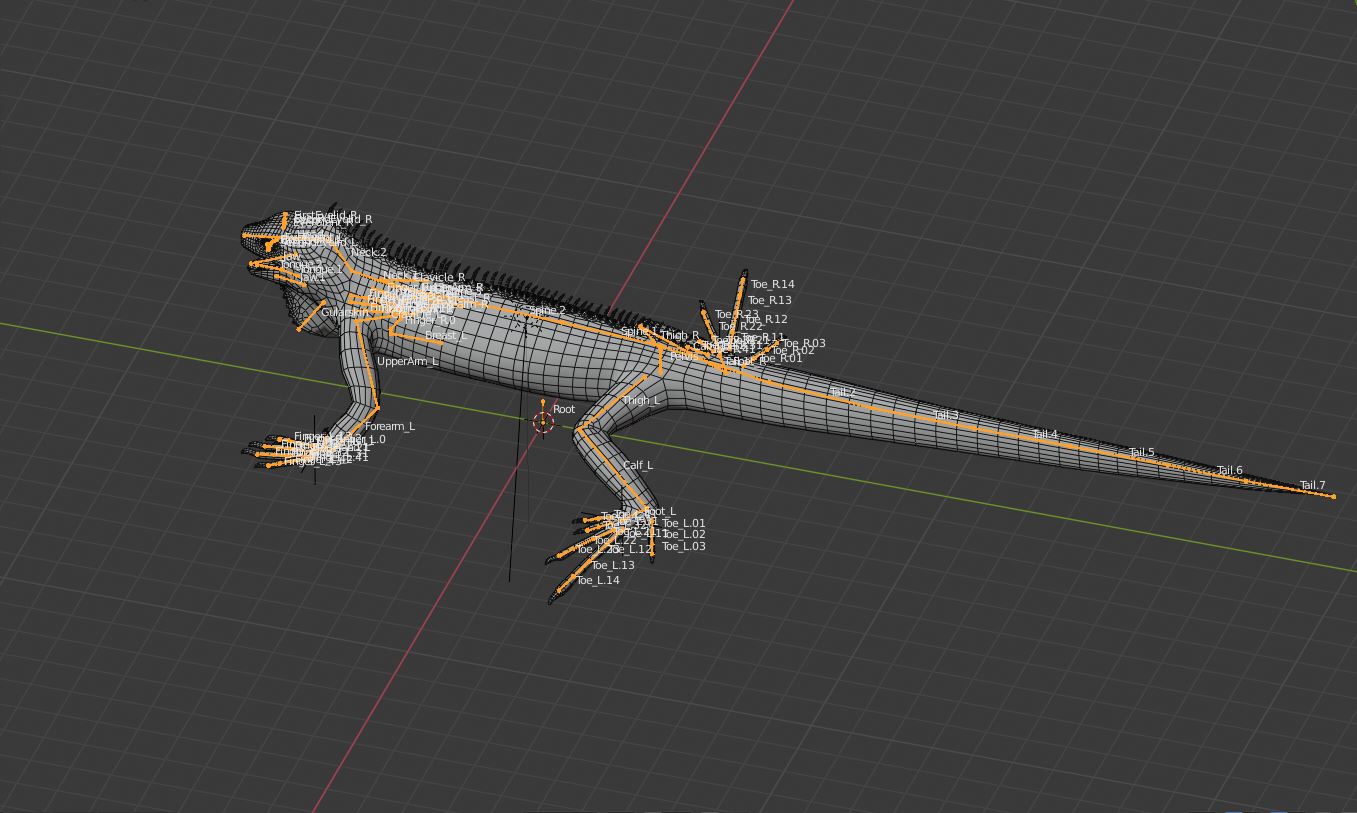Screen dimensions: 1357x813
Task: Select the Toe_R03 bone label
Action: tap(804, 343)
